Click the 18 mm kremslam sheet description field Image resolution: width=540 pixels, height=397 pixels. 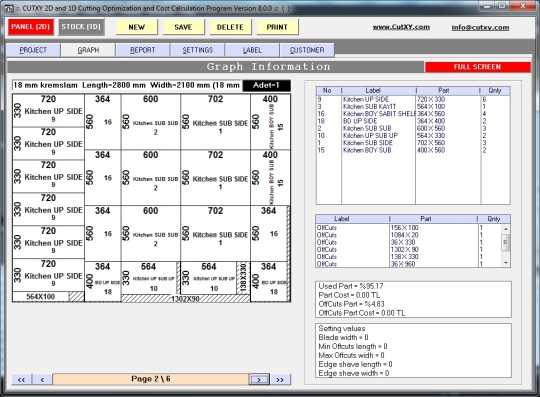point(127,85)
